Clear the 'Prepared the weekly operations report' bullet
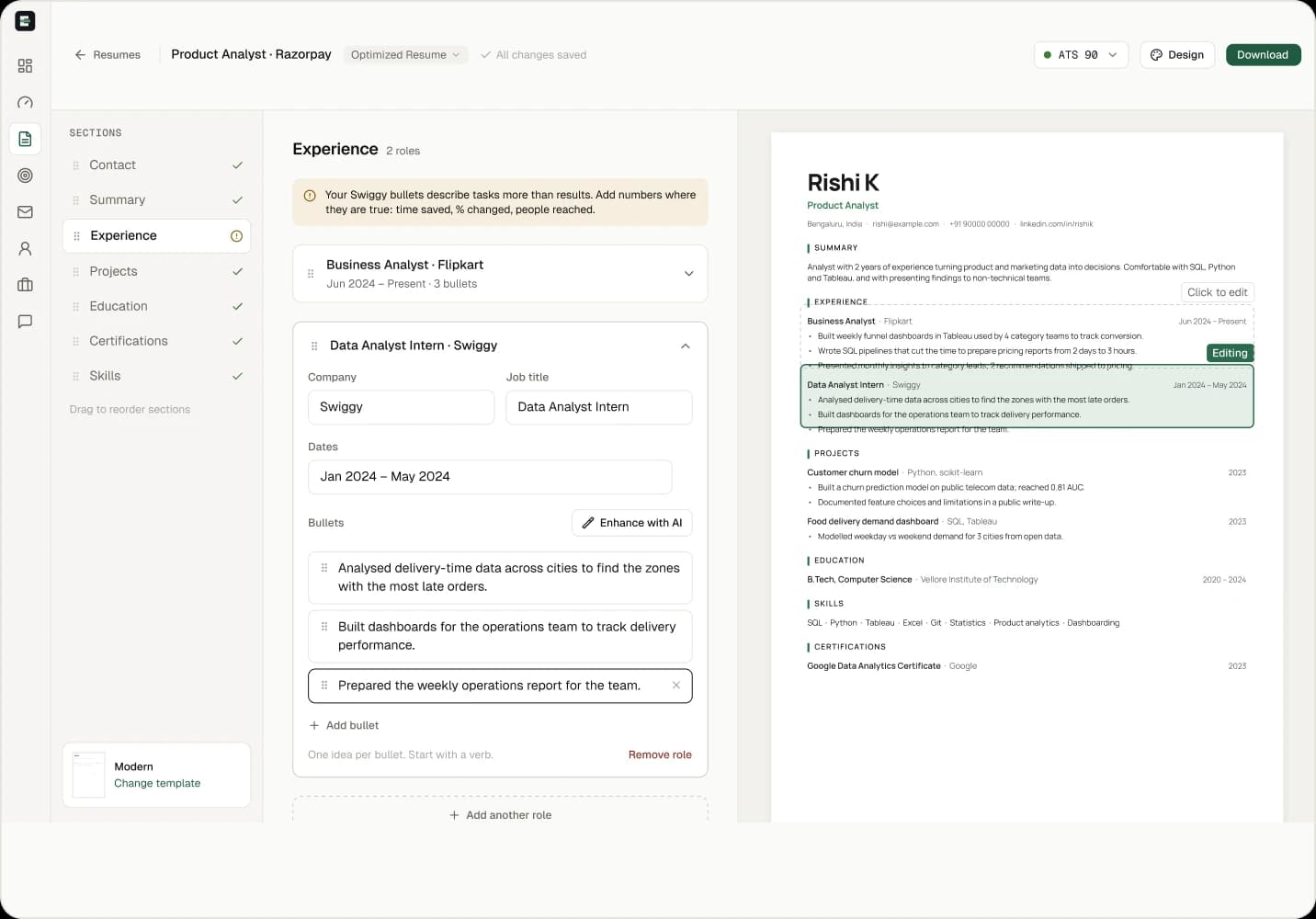The width and height of the screenshot is (1316, 919). [676, 686]
